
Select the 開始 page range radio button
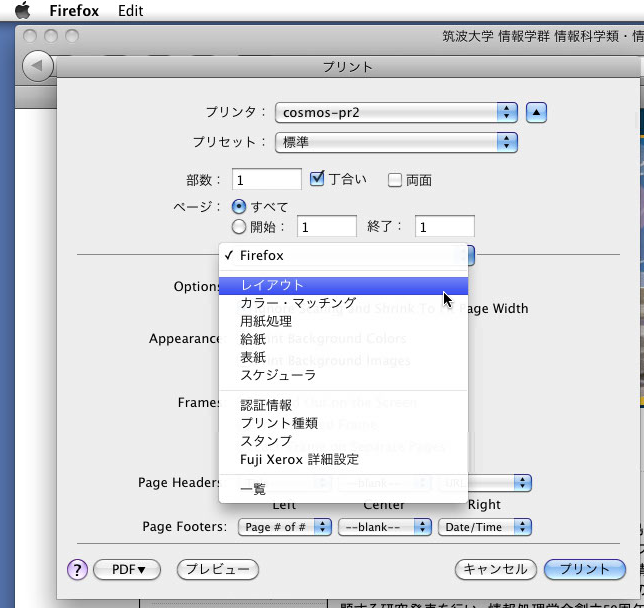(239, 227)
